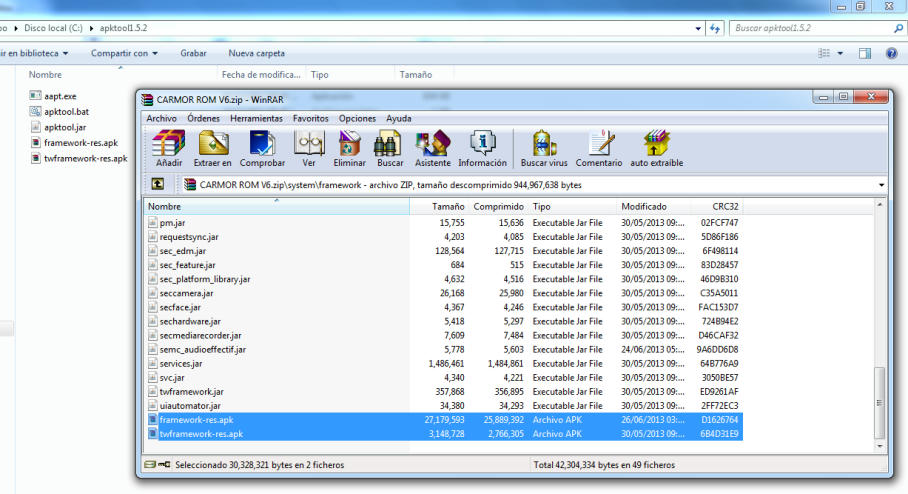The image size is (908, 494).
Task: Select the Buscar binoculars icon
Action: click(x=390, y=148)
